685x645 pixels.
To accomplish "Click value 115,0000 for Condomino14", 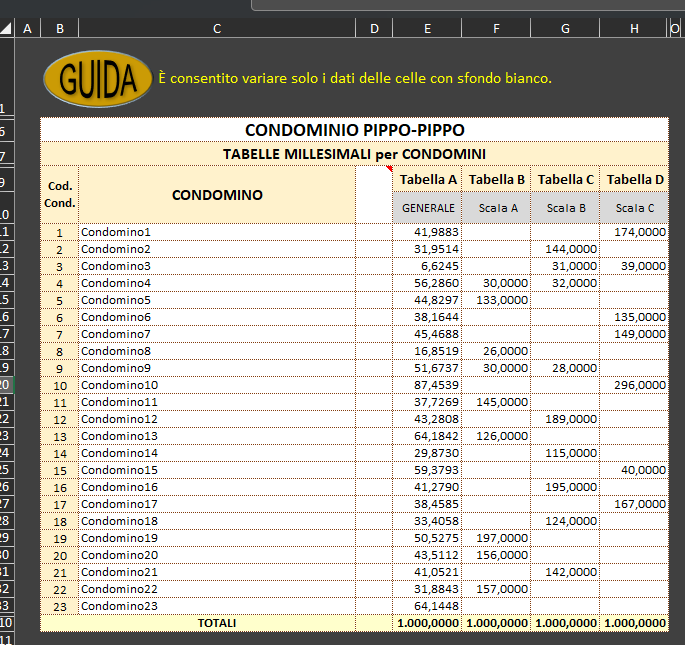I will pyautogui.click(x=565, y=453).
